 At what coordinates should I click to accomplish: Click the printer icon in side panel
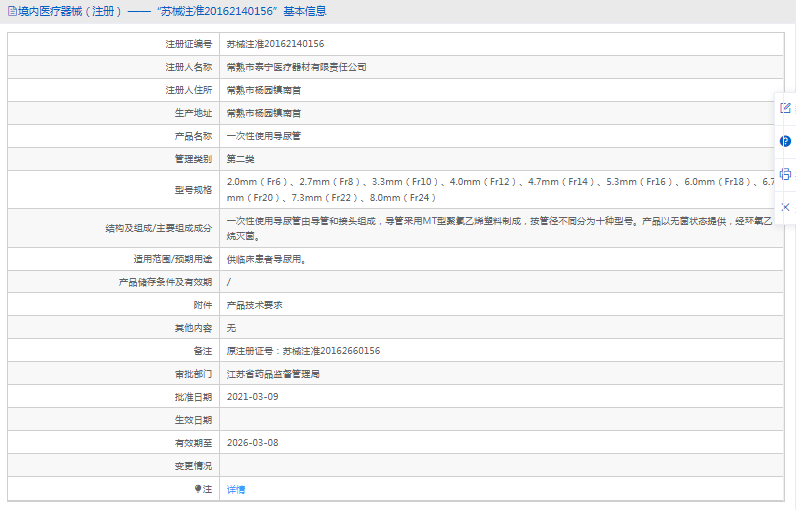(x=785, y=174)
